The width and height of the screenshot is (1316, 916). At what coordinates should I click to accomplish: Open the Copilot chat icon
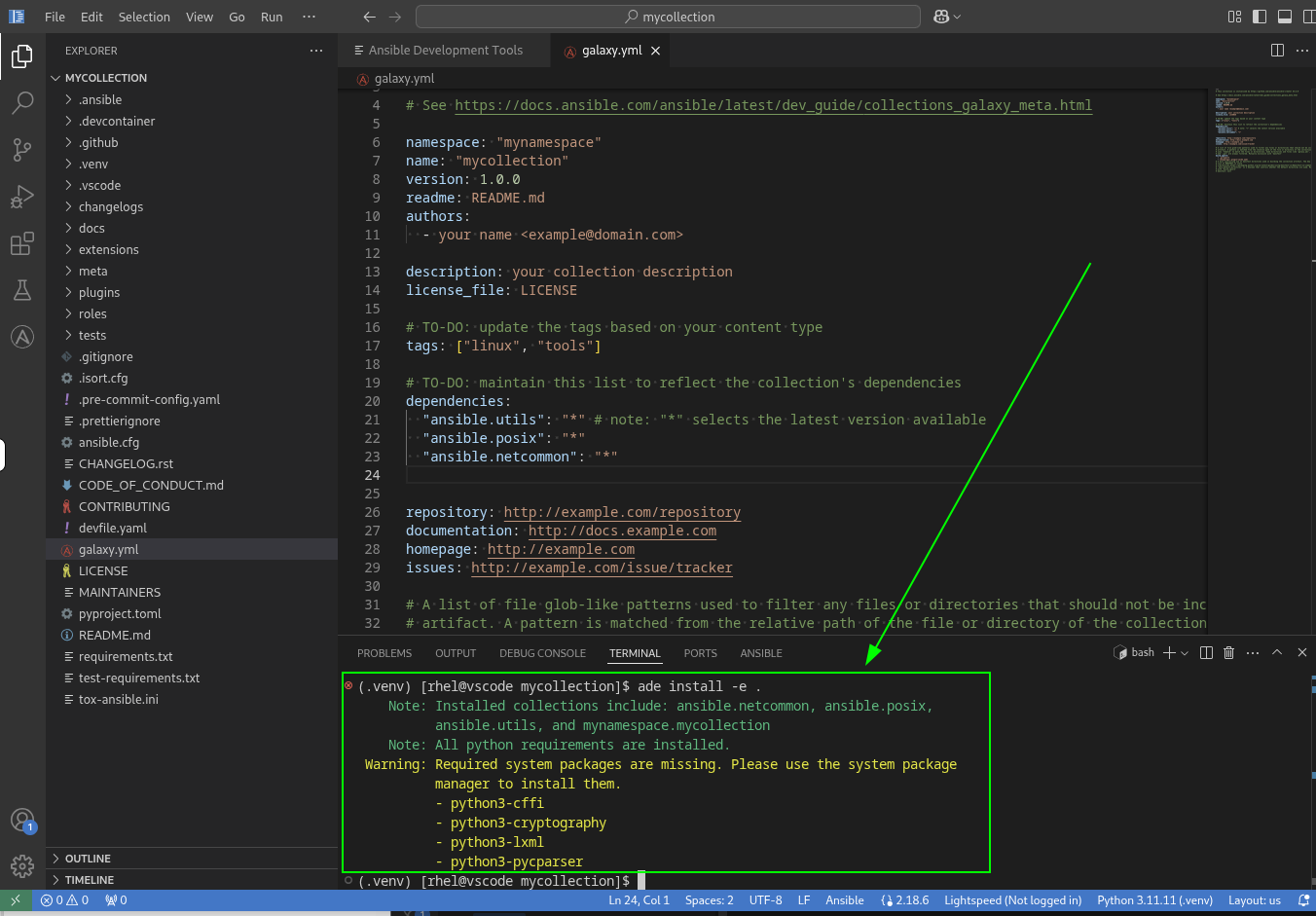[941, 17]
